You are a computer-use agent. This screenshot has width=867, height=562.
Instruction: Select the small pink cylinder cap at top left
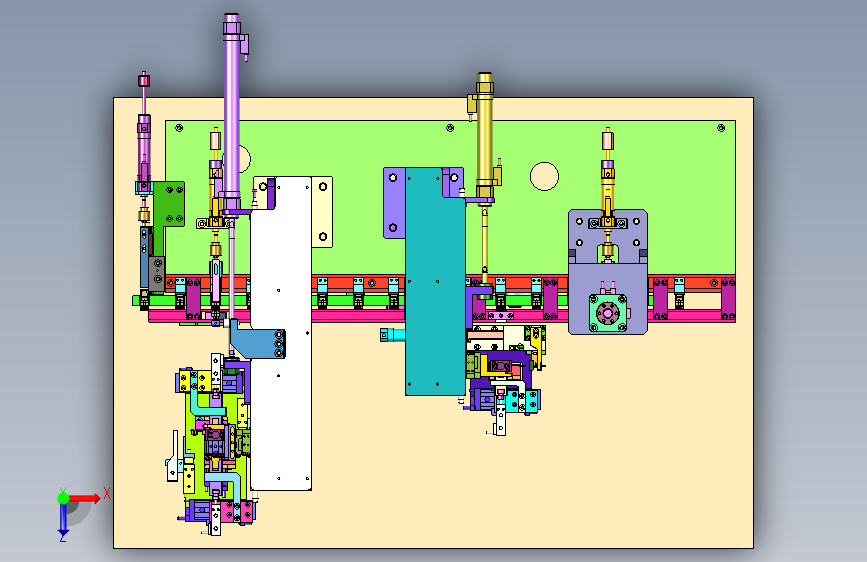[144, 81]
